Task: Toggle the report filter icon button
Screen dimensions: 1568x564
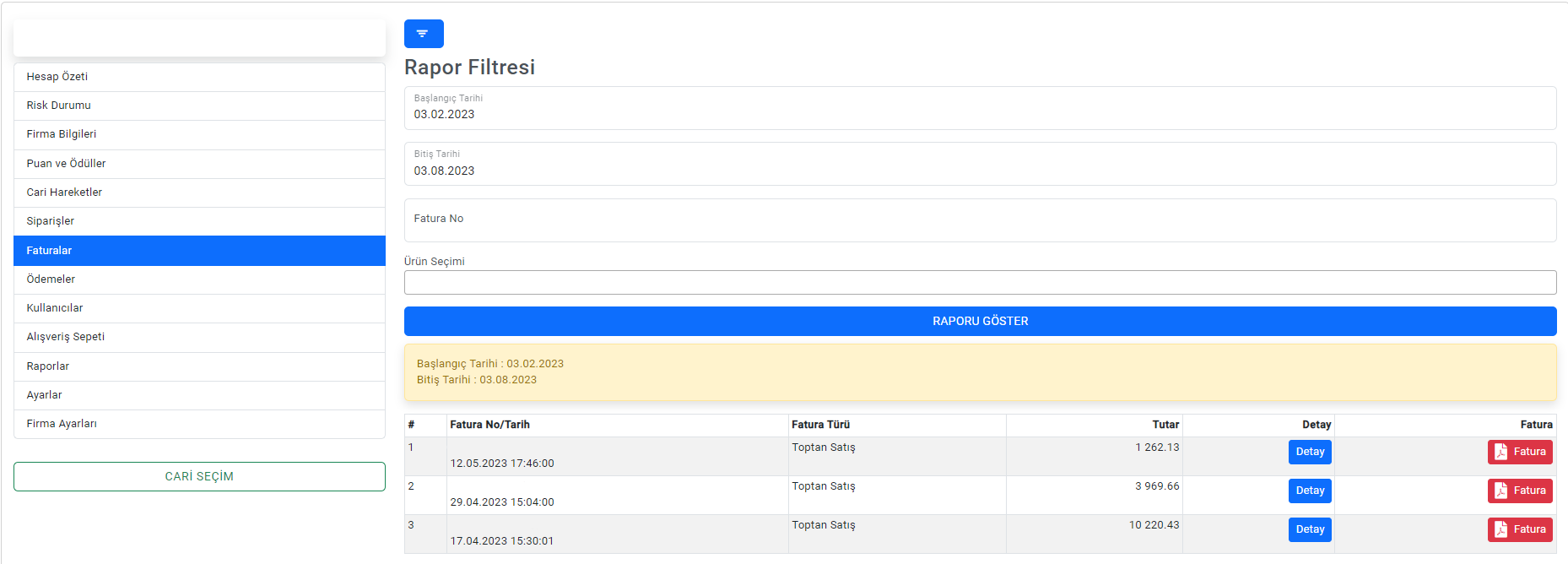Action: tap(424, 34)
